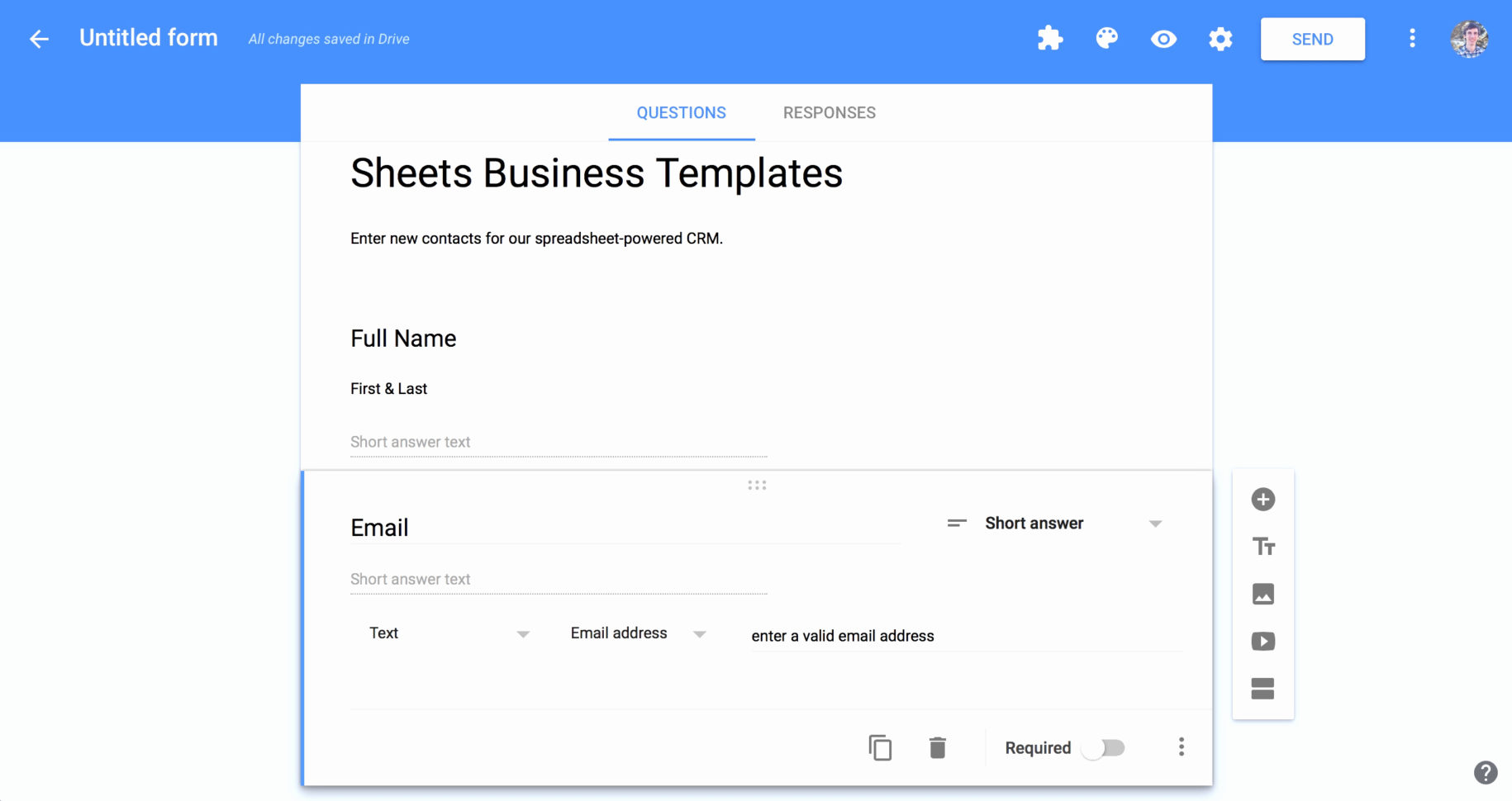Open form settings gear
This screenshot has height=801, width=1512.
[x=1220, y=38]
